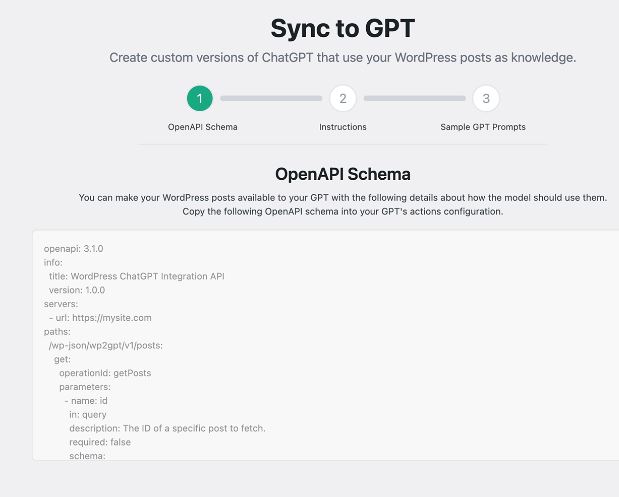Viewport: 619px width, 497px height.
Task: Click progress bar between steps 1 and 2
Action: pyautogui.click(x=271, y=98)
